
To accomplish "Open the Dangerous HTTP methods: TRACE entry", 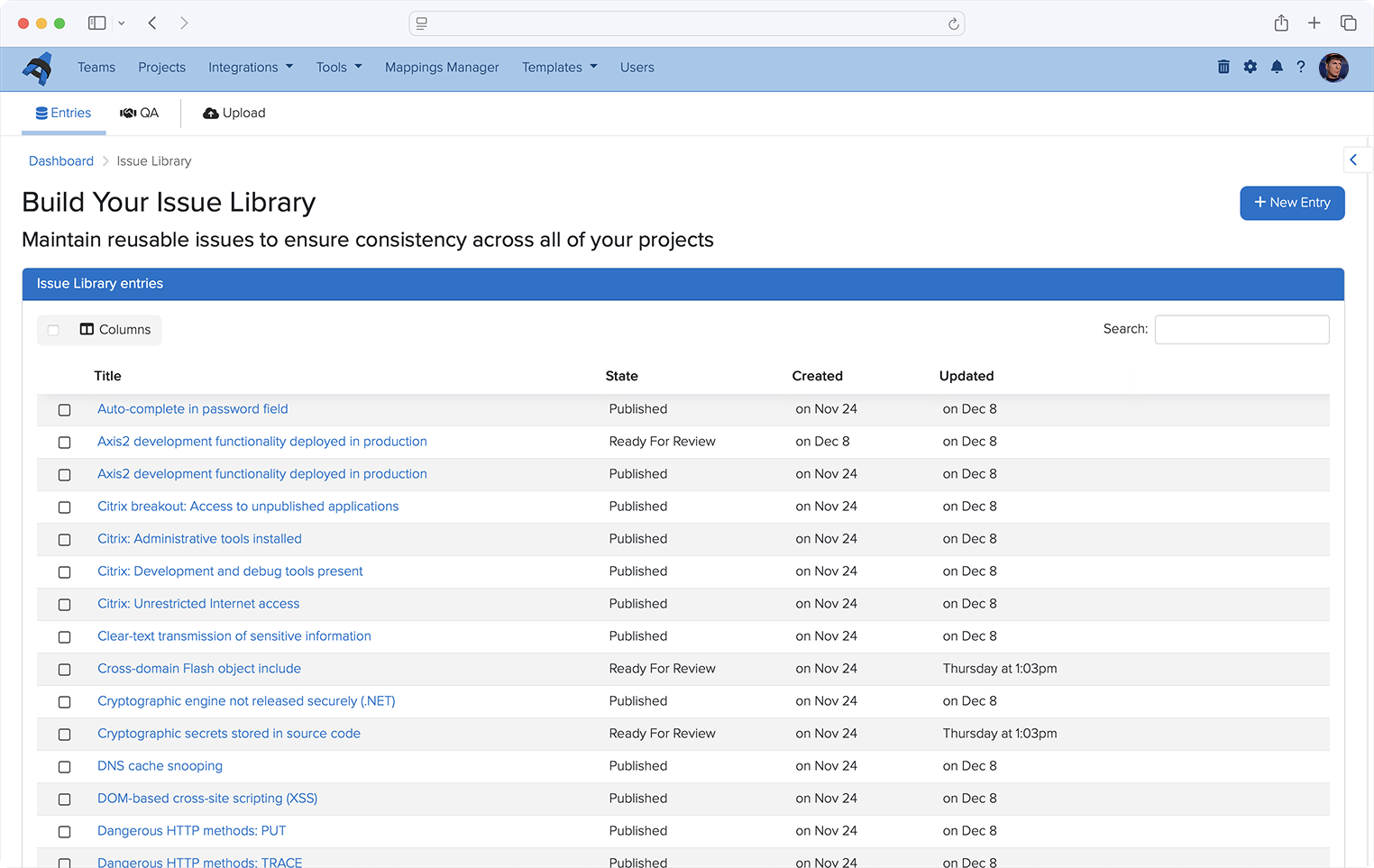I will tap(200, 863).
